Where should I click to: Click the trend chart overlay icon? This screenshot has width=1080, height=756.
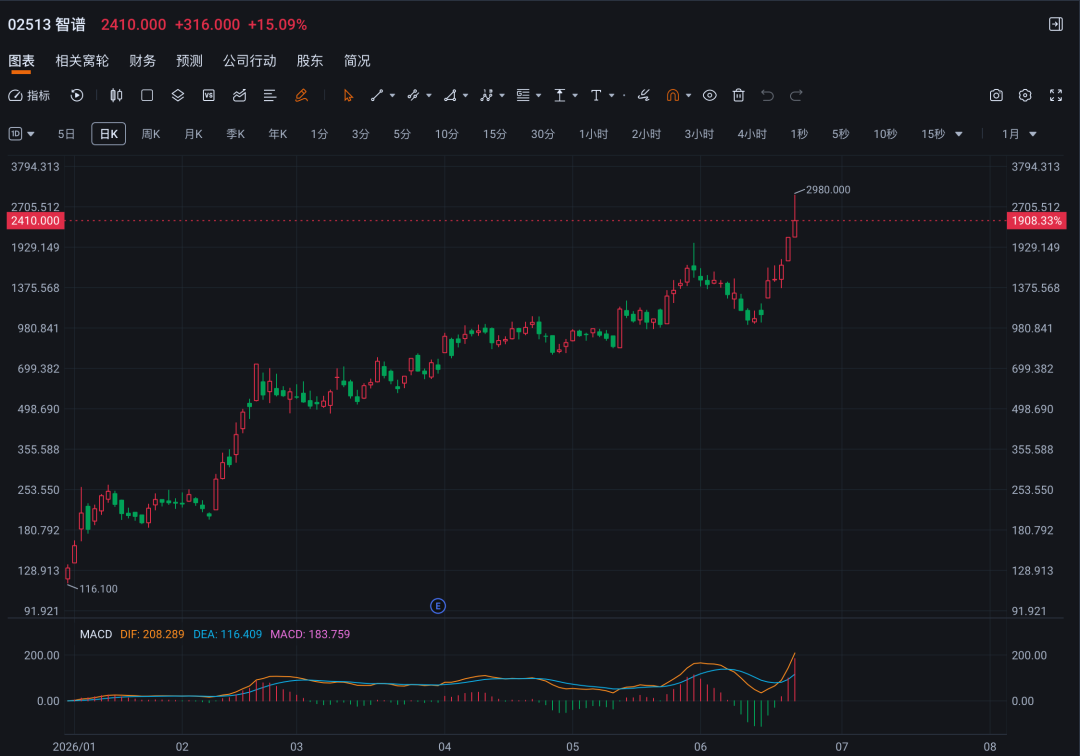coord(240,96)
